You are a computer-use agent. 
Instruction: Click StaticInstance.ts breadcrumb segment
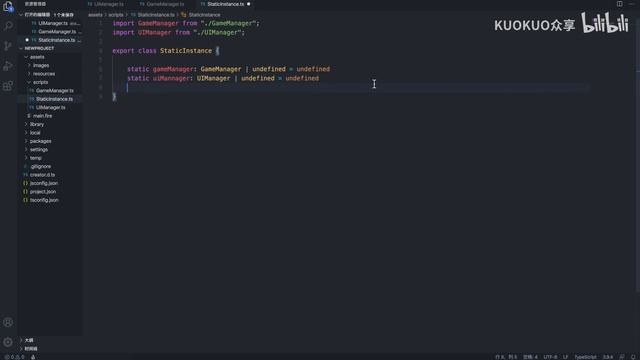153,15
